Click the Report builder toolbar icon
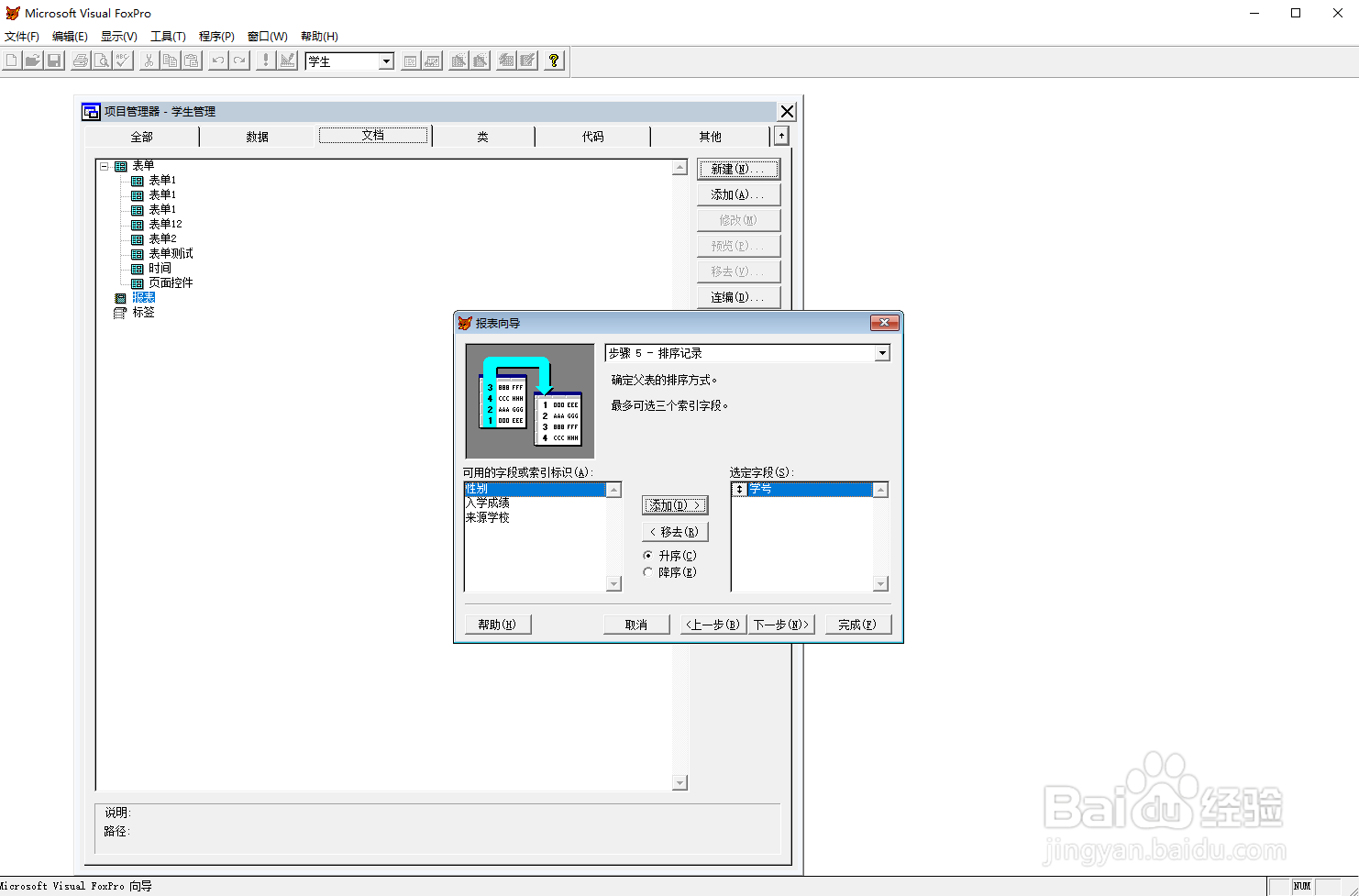 480,61
